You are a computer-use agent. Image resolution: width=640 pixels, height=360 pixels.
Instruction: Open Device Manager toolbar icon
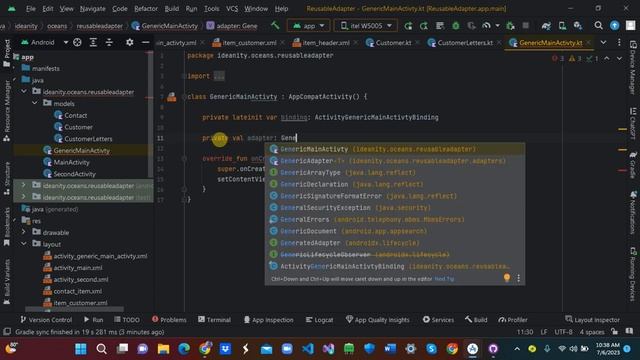(x=562, y=26)
